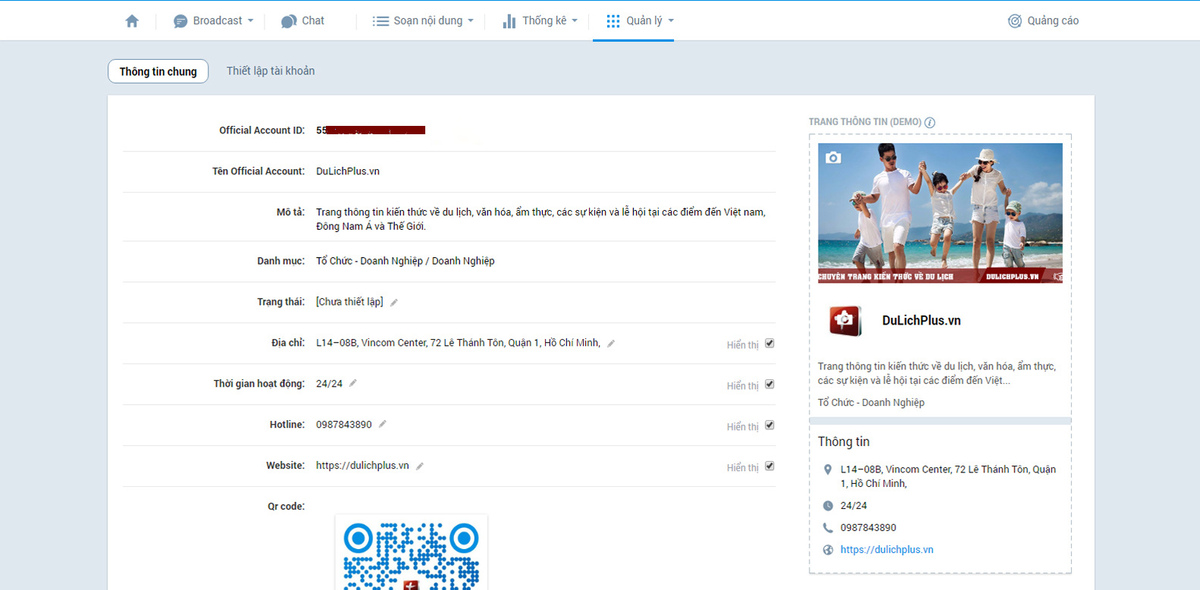Select the Thông tin chung tab
The image size is (1200, 590).
(x=158, y=71)
